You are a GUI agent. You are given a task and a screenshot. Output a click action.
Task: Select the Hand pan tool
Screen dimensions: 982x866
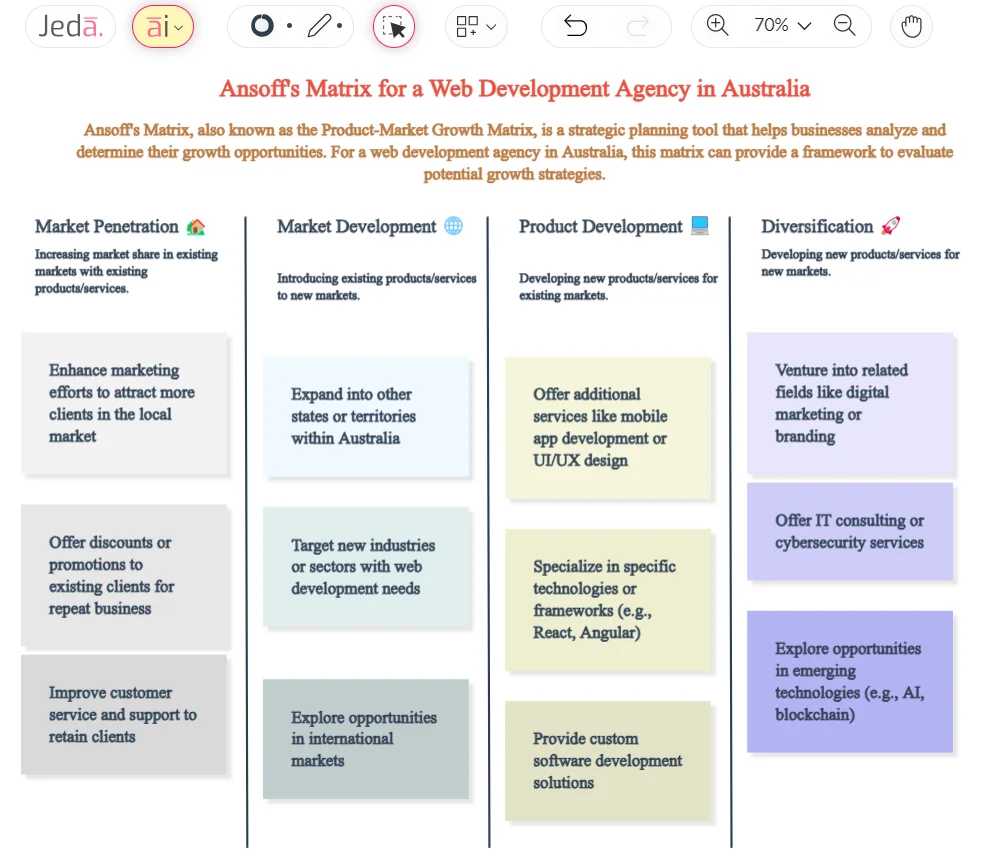(910, 26)
